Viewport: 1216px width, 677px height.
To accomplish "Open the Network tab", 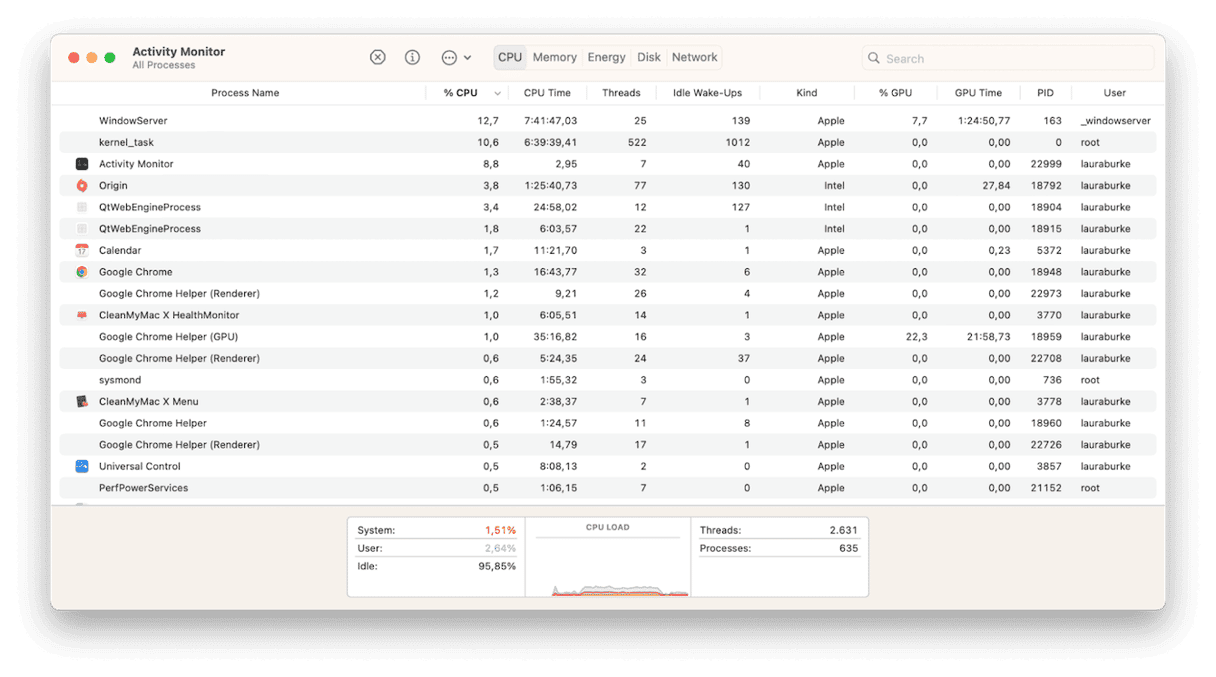I will click(x=694, y=57).
